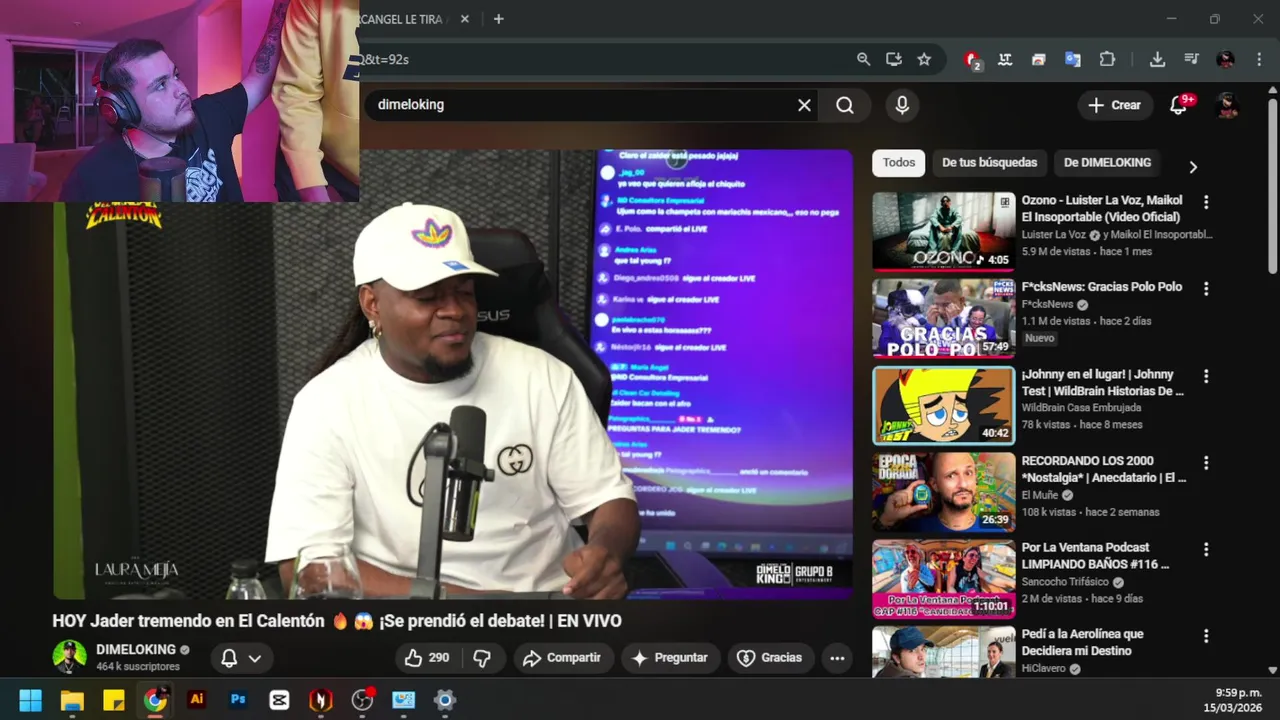Open a new browser tab
Image resolution: width=1280 pixels, height=720 pixels.
click(498, 19)
